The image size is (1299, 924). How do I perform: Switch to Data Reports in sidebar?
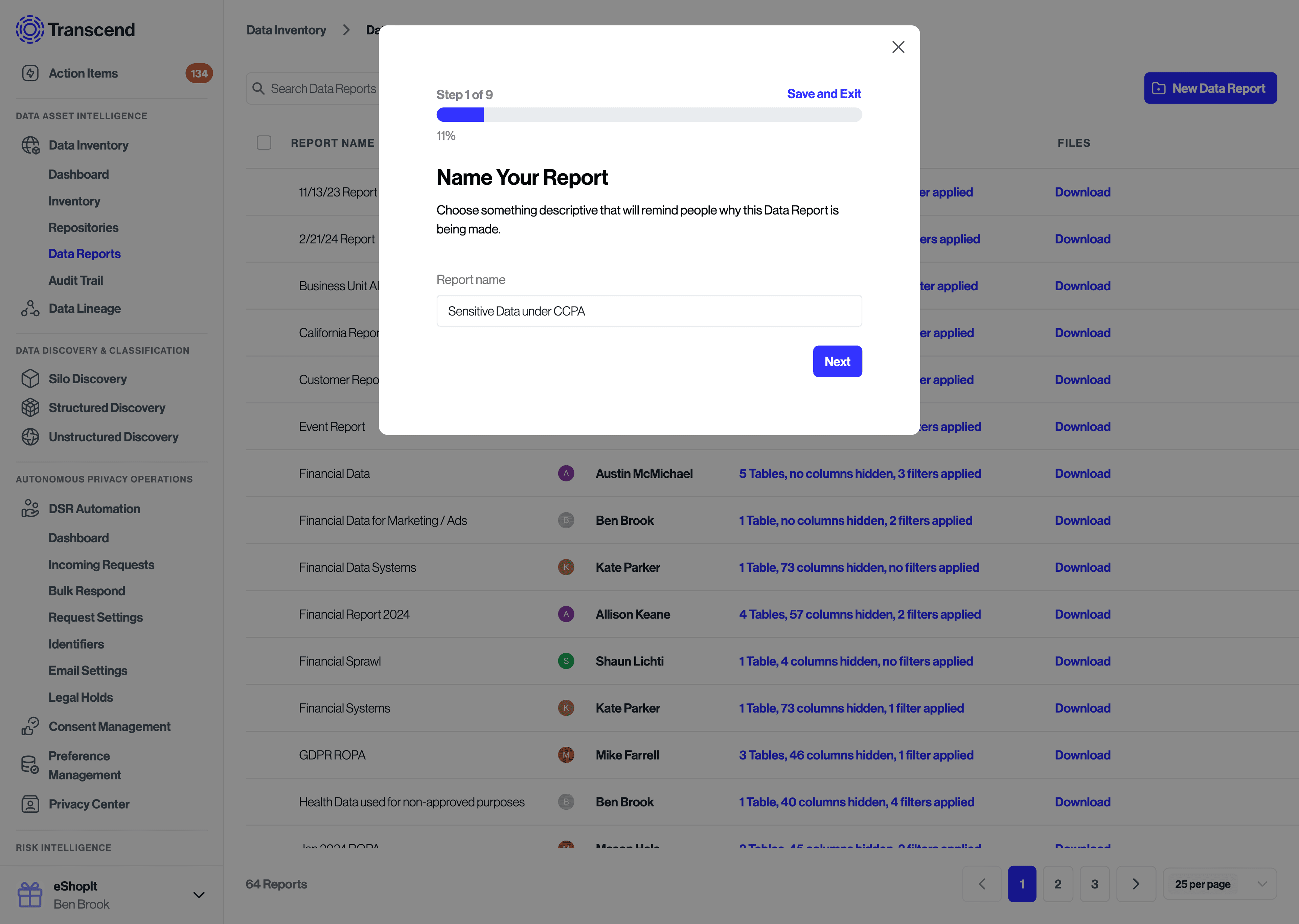coord(84,254)
